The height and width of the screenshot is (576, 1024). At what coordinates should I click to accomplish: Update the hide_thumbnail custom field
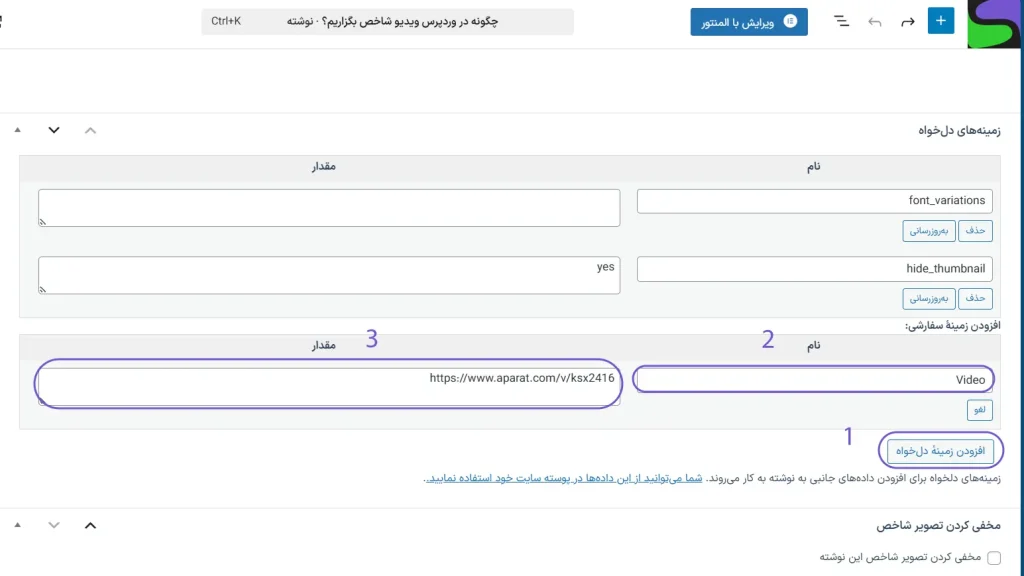(929, 298)
